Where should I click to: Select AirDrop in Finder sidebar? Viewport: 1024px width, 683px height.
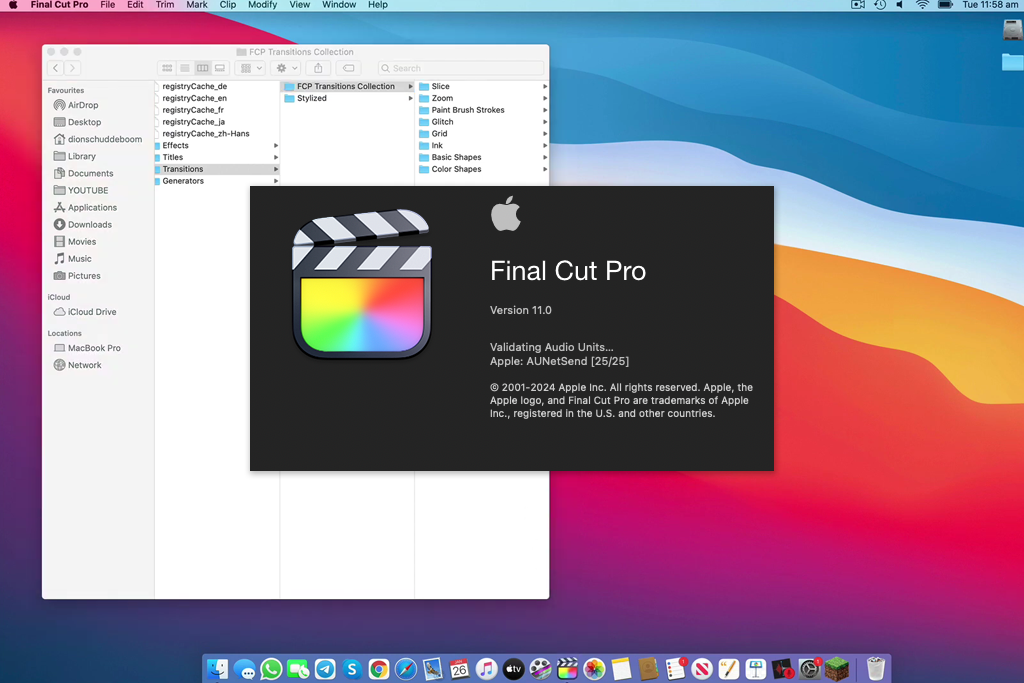coord(82,105)
